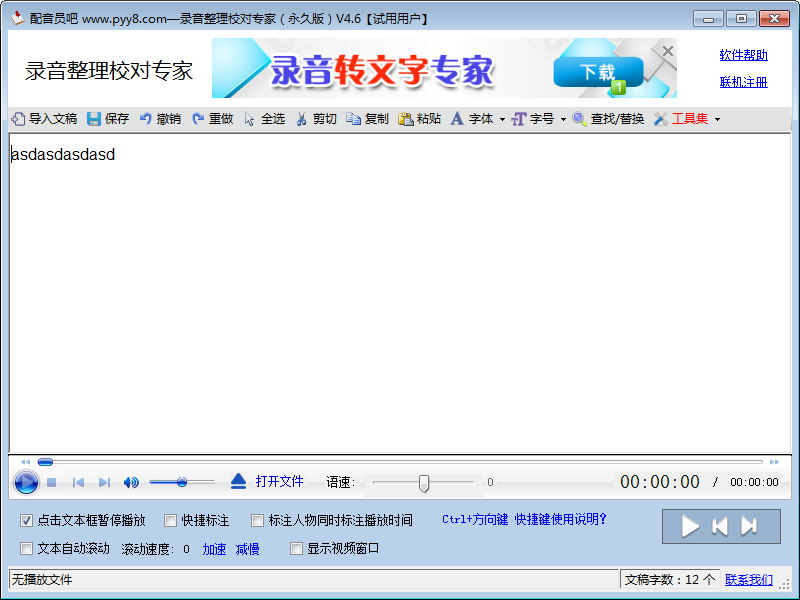Enable the 快捷标注 checkbox
Viewport: 800px width, 600px height.
[170, 520]
